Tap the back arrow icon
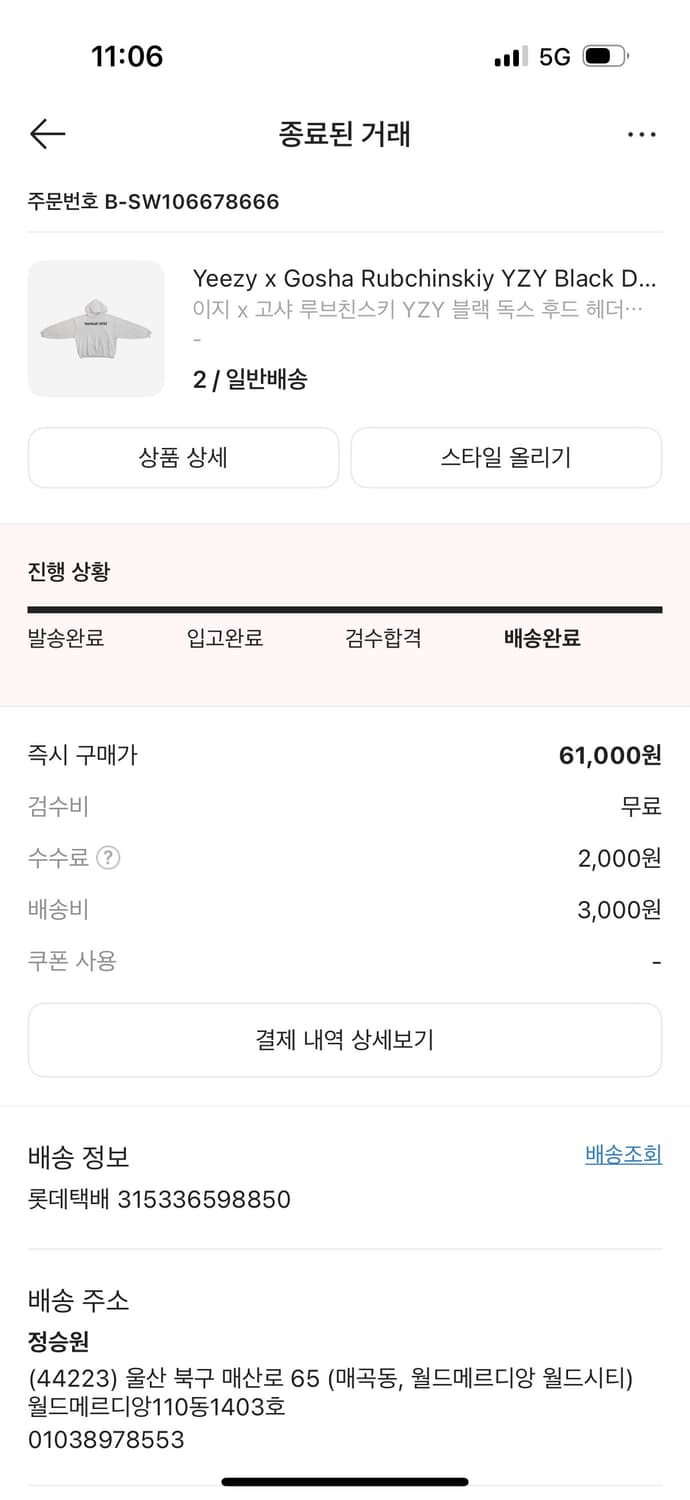Image resolution: width=690 pixels, height=1500 pixels. pos(47,134)
